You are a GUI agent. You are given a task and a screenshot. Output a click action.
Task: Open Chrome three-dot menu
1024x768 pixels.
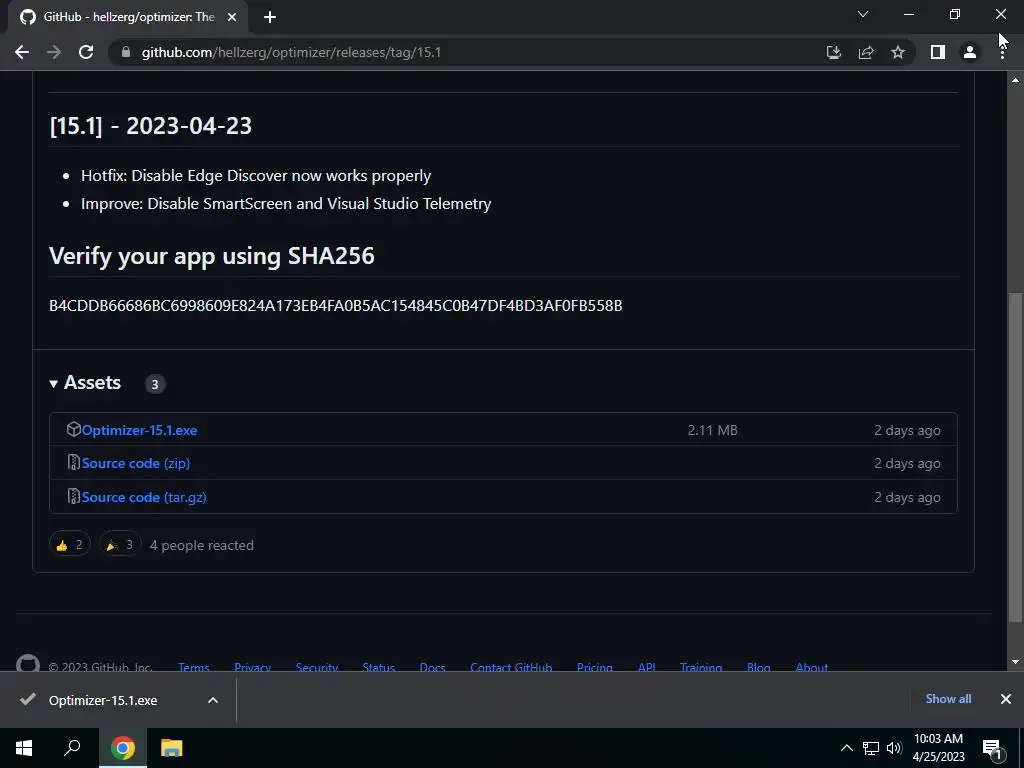point(1002,52)
